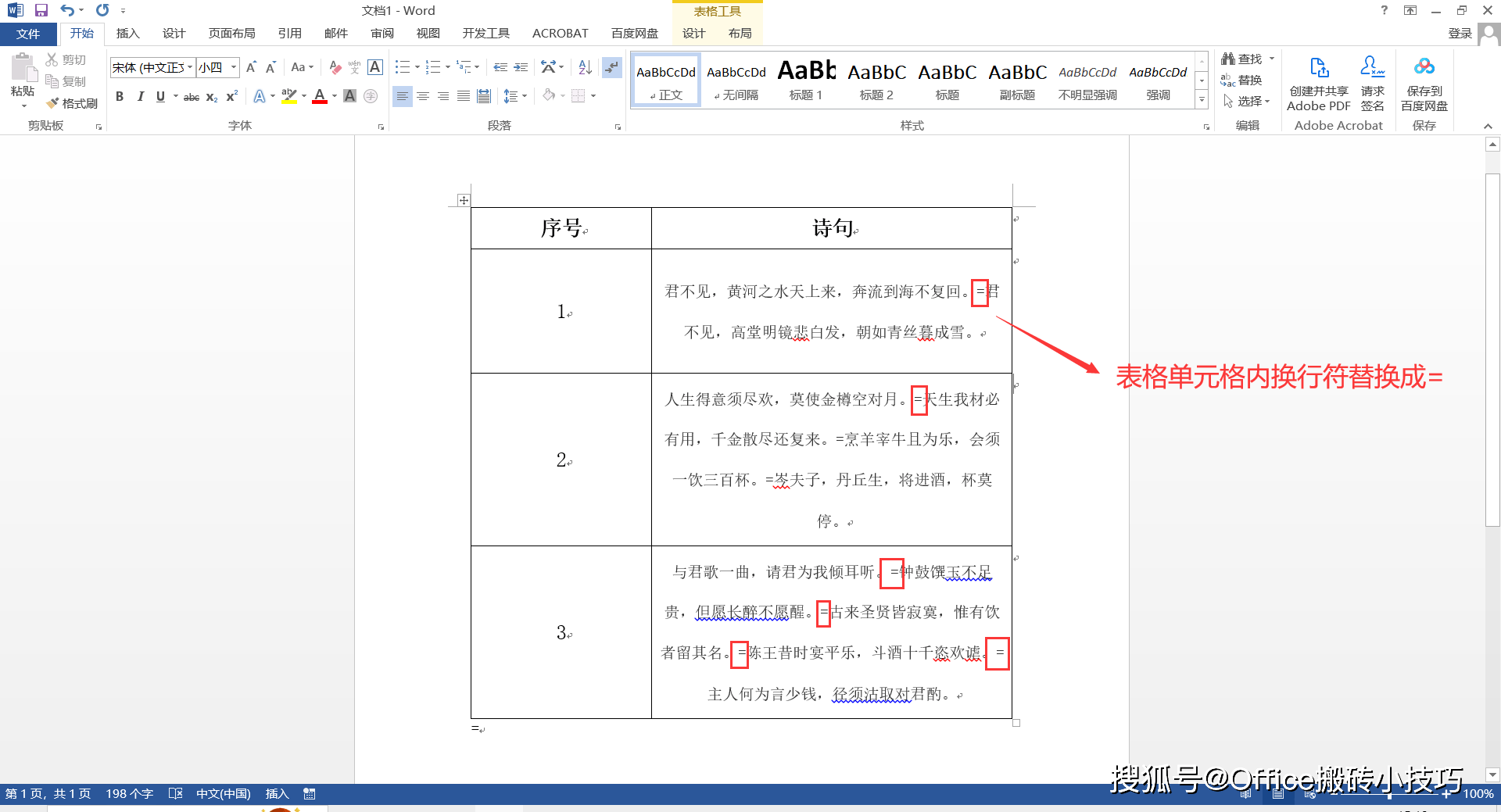1501x812 pixels.
Task: Apply a character border with the A icon
Action: 374,68
